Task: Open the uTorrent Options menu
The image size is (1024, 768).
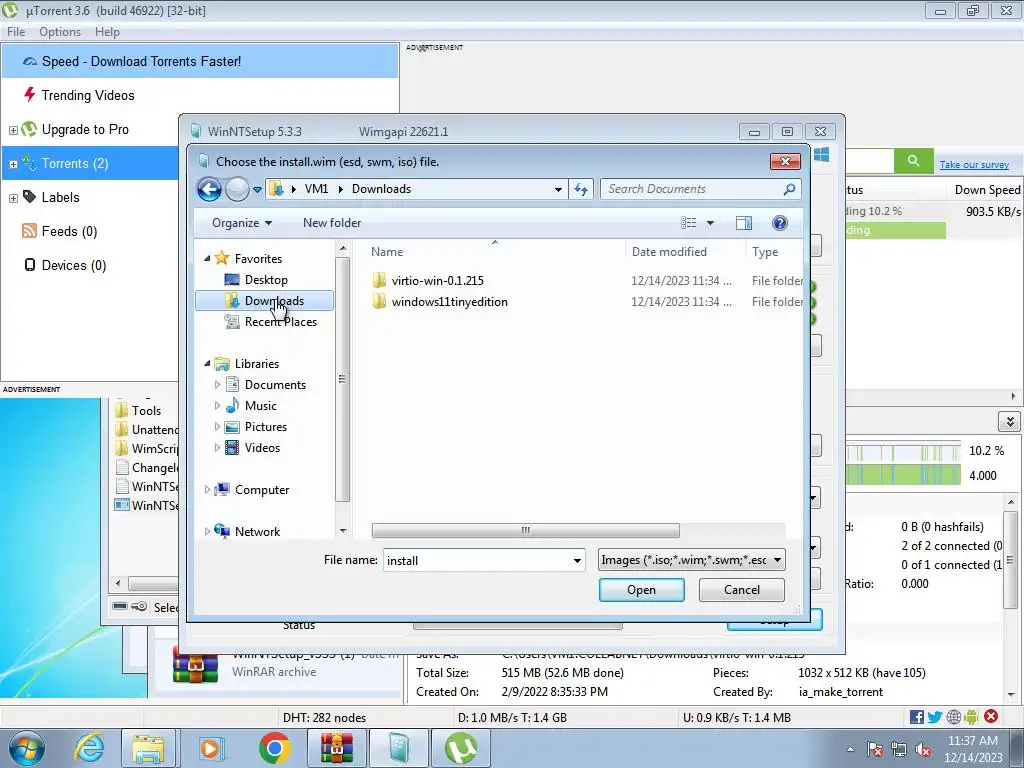Action: 60,31
